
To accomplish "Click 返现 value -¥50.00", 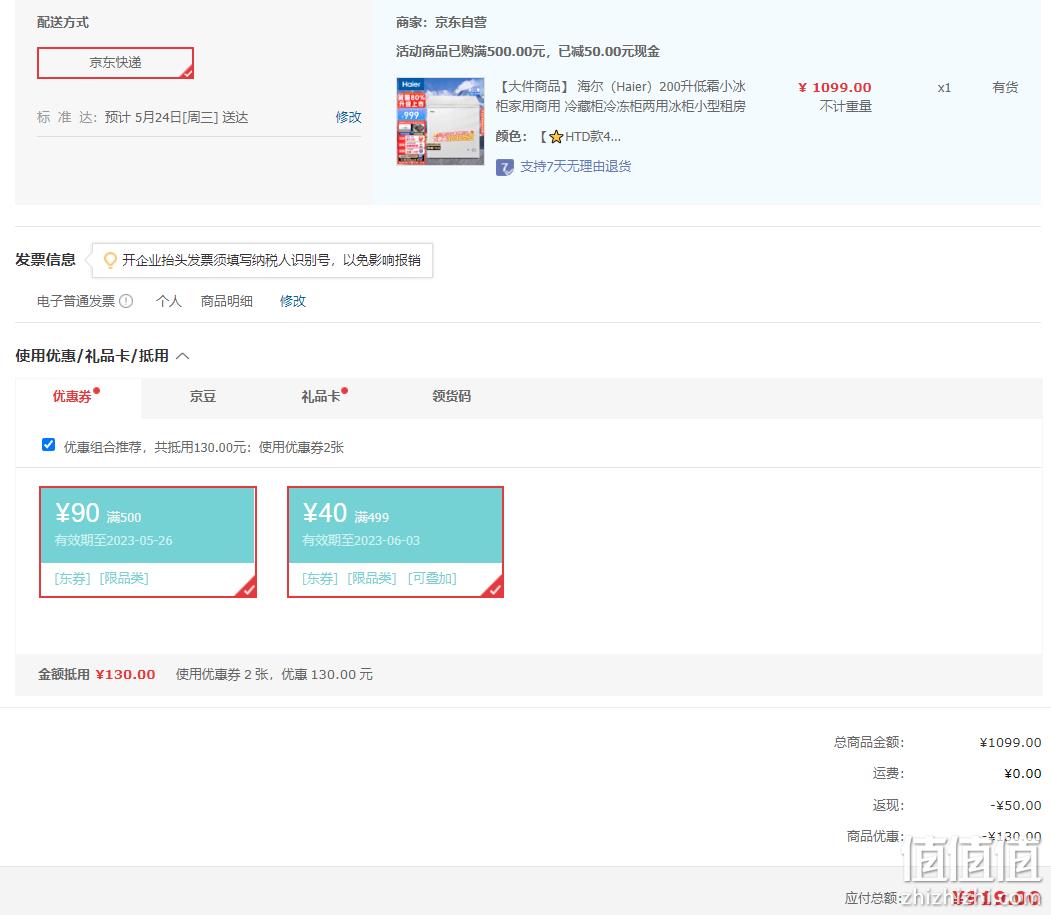I will (1015, 805).
